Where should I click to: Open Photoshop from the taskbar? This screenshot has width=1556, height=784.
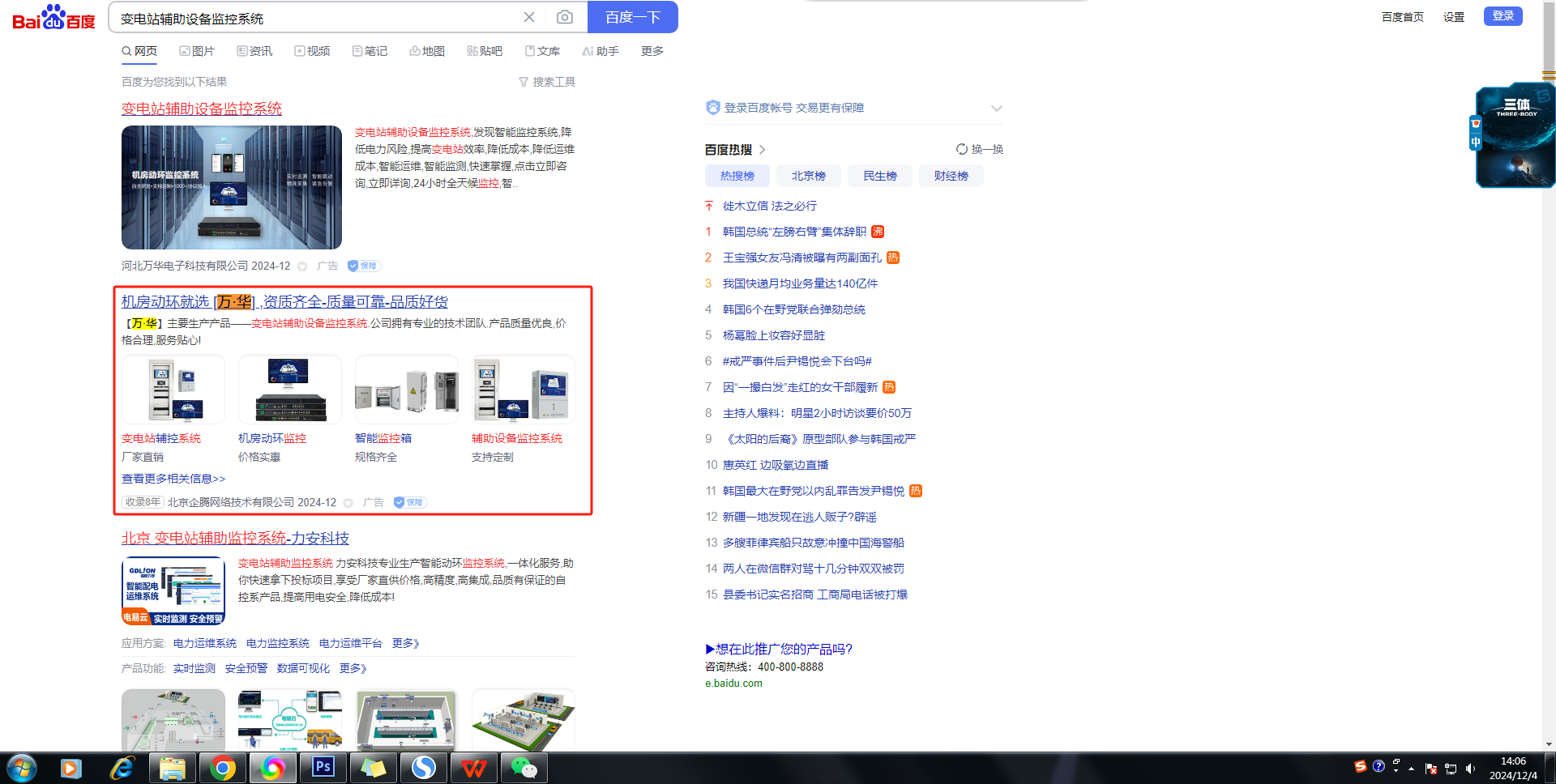tap(323, 768)
